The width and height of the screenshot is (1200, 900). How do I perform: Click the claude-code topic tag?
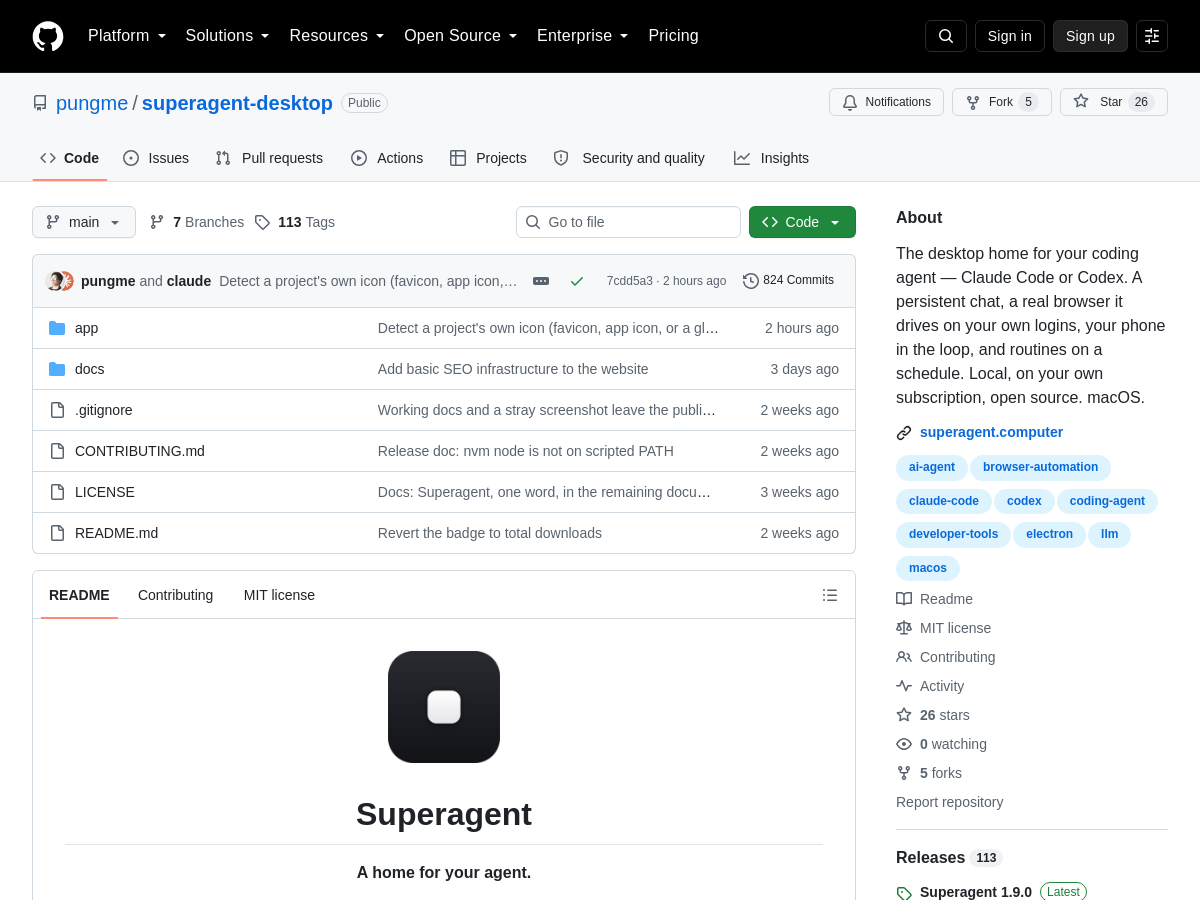944,501
